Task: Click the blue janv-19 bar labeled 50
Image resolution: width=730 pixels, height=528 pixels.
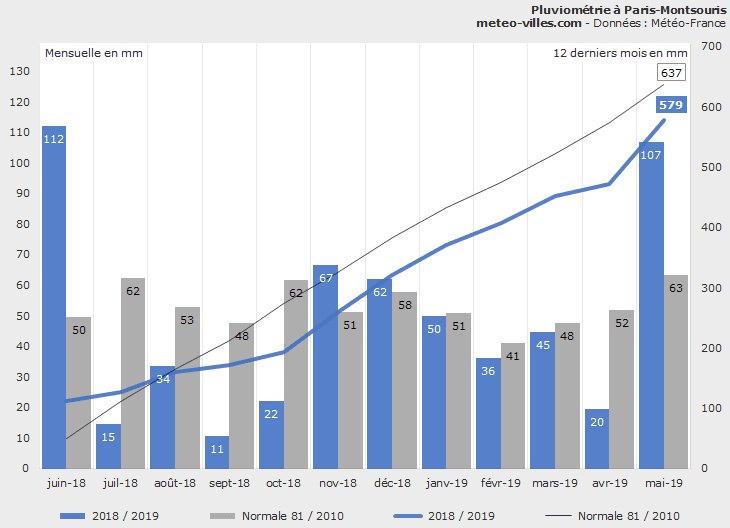Action: (x=434, y=392)
